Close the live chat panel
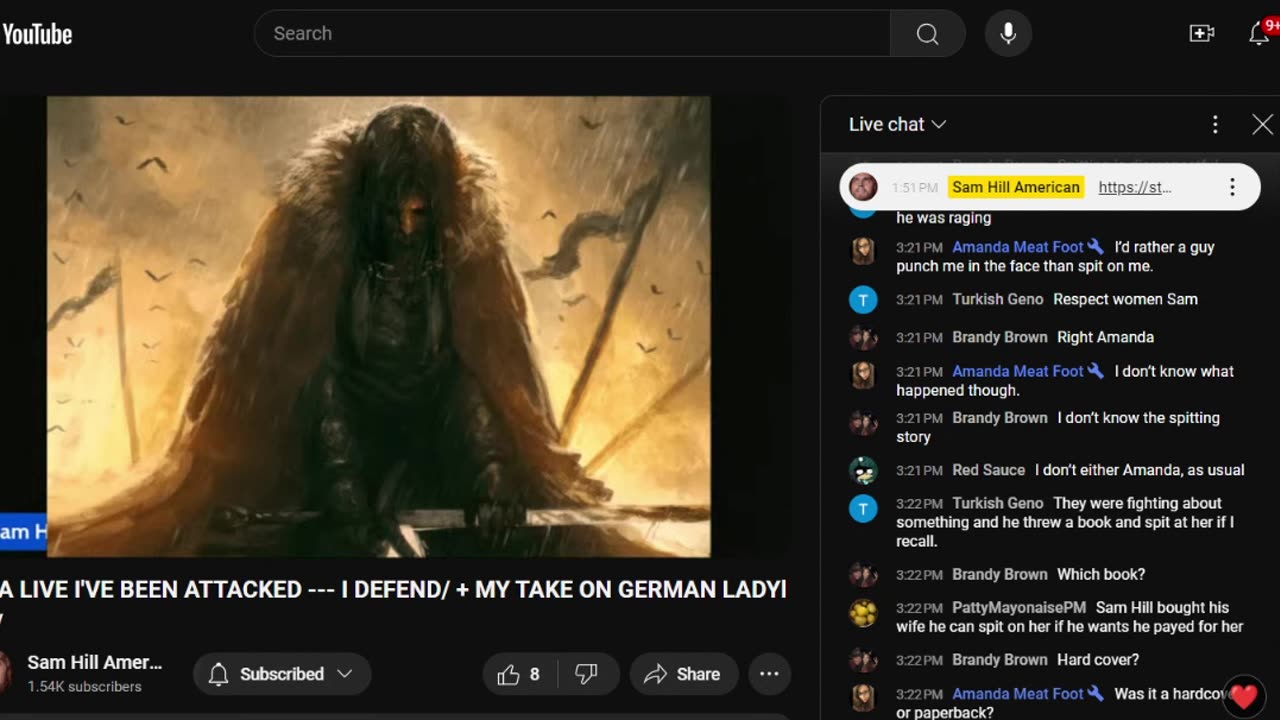 [1262, 124]
